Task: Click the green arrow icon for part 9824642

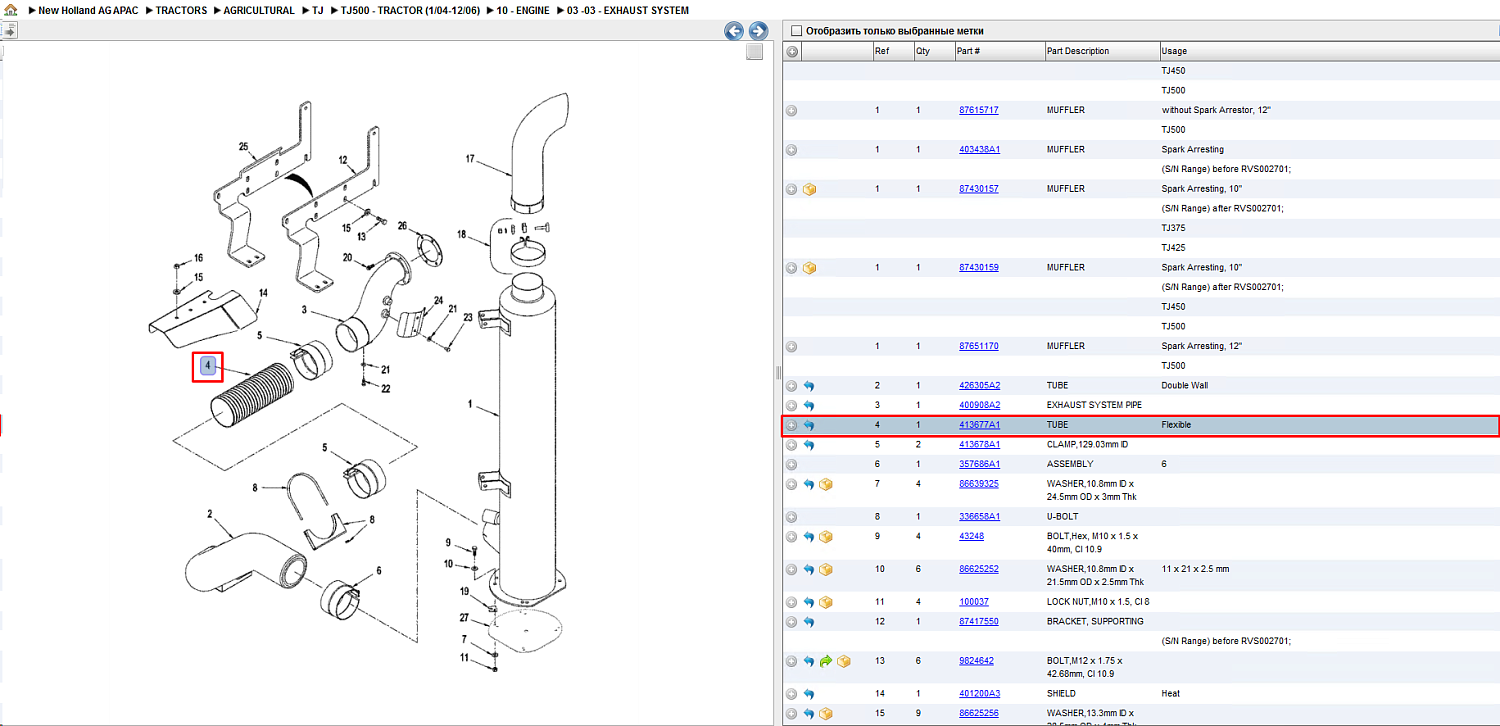Action: [x=826, y=662]
